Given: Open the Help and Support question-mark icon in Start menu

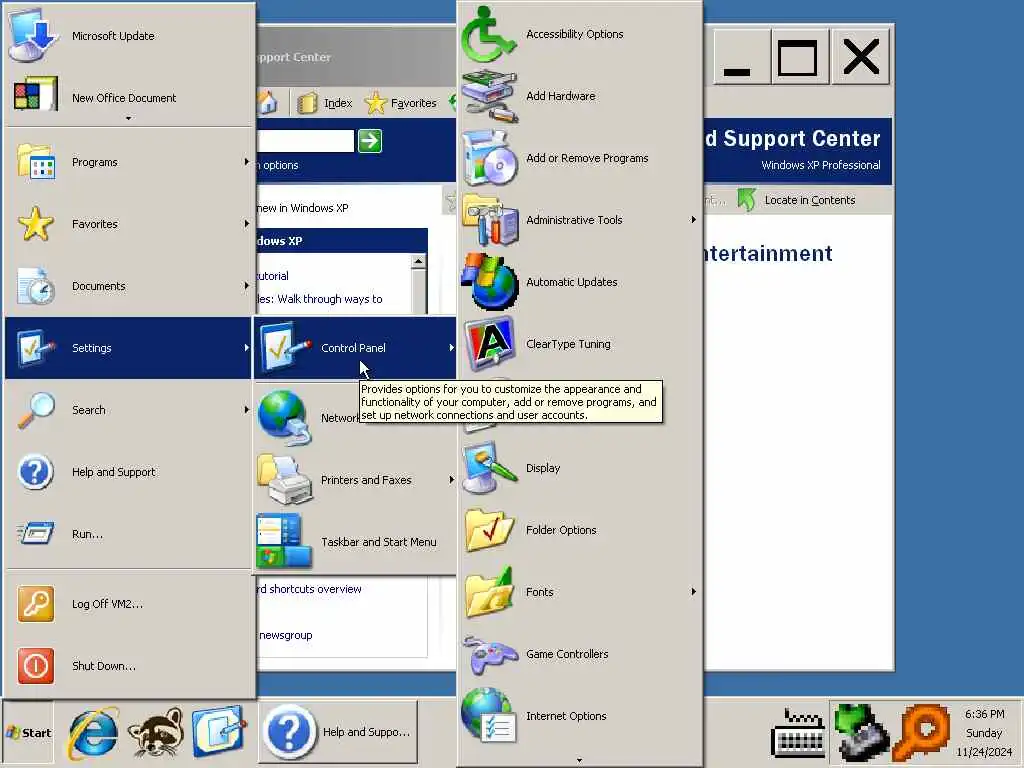Looking at the screenshot, I should pos(36,472).
